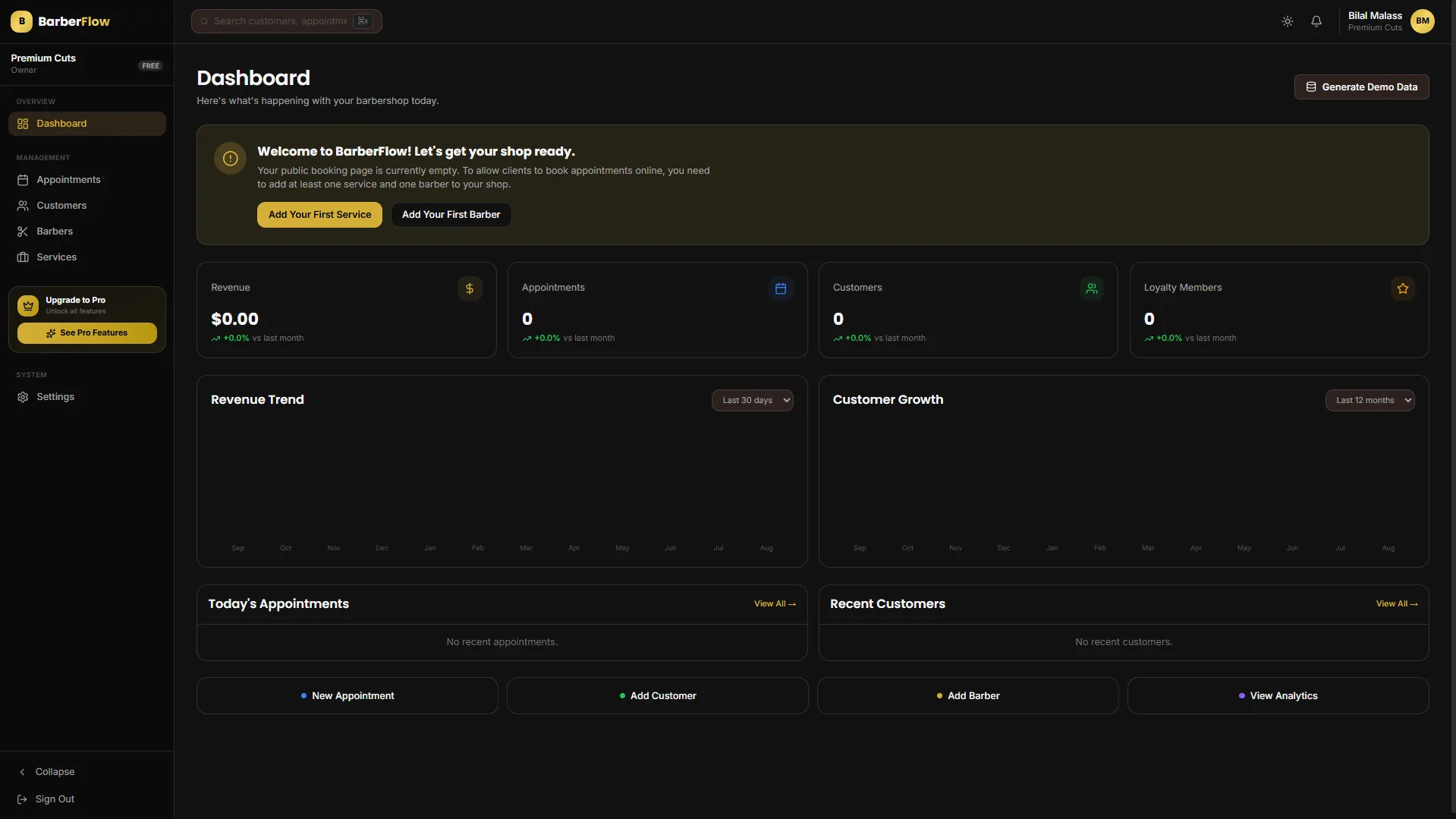Click View All in Recent Customers
This screenshot has height=819, width=1456.
tap(1397, 604)
